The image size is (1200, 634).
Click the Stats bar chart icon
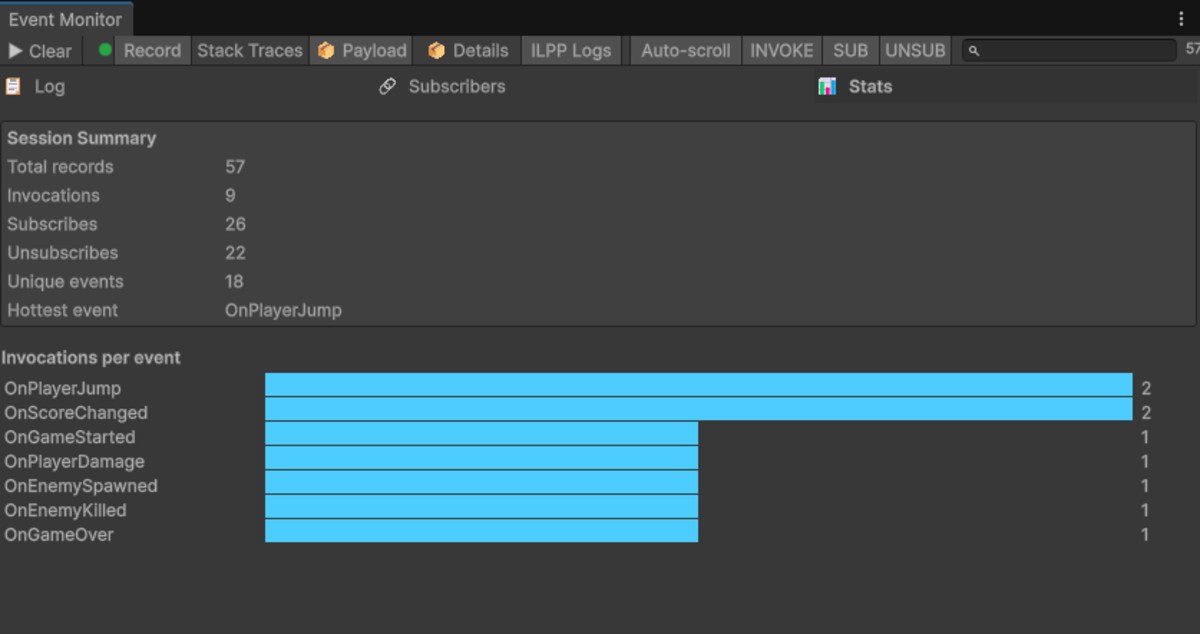tap(827, 86)
